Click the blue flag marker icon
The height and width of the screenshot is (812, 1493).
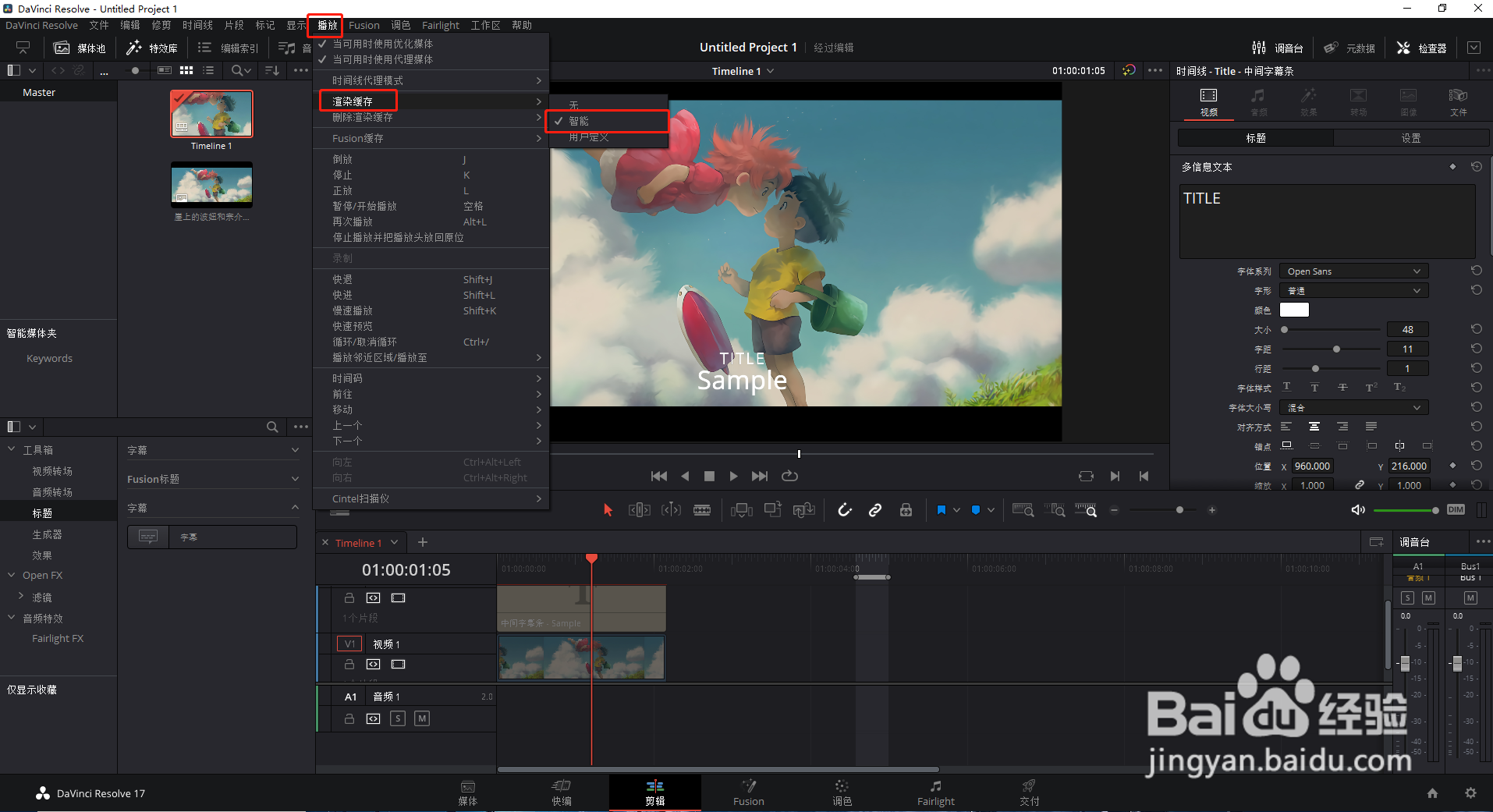pos(942,510)
